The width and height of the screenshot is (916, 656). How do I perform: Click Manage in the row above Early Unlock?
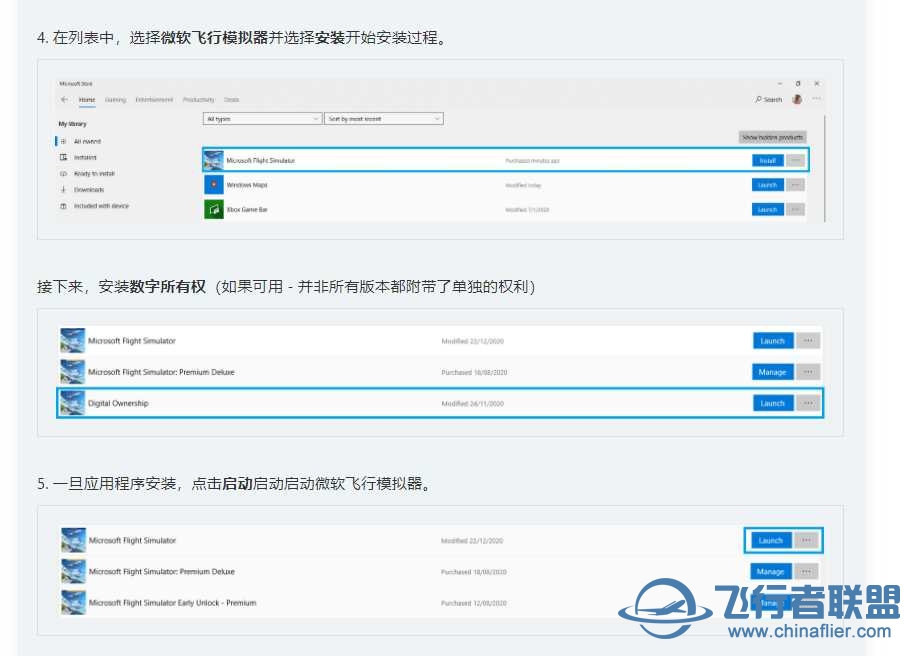(x=771, y=571)
